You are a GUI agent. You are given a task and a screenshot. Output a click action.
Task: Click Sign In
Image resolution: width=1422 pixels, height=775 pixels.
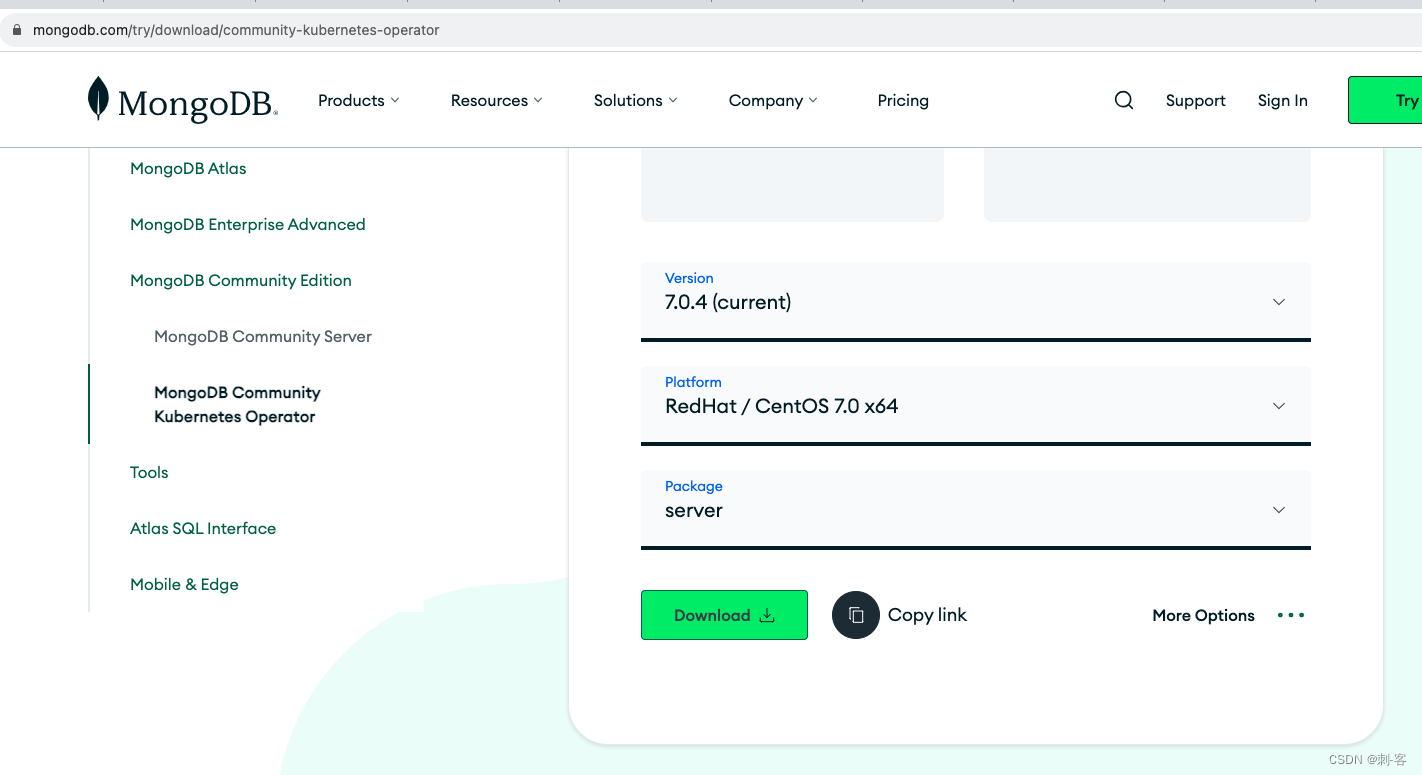[1282, 100]
